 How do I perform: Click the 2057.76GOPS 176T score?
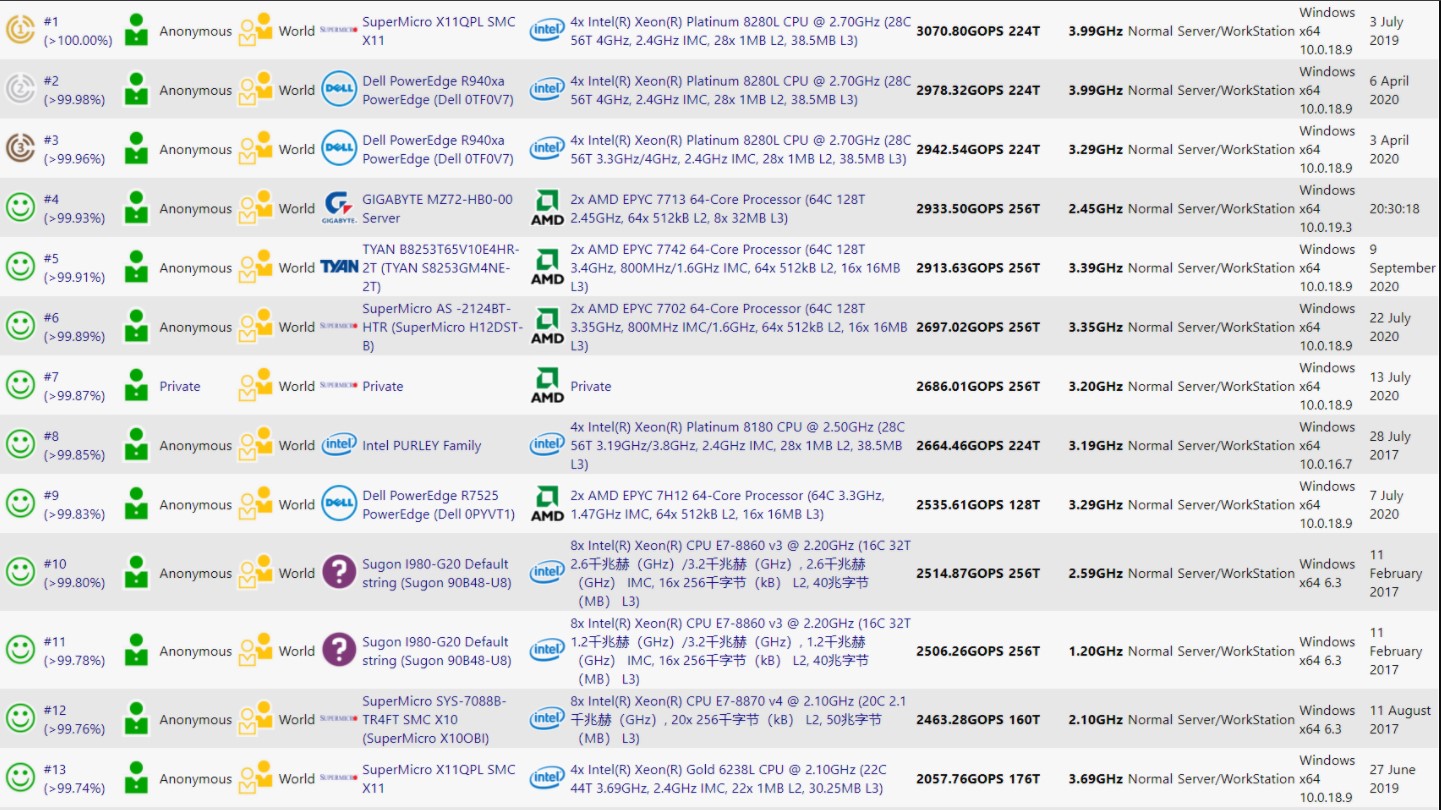pyautogui.click(x=978, y=778)
